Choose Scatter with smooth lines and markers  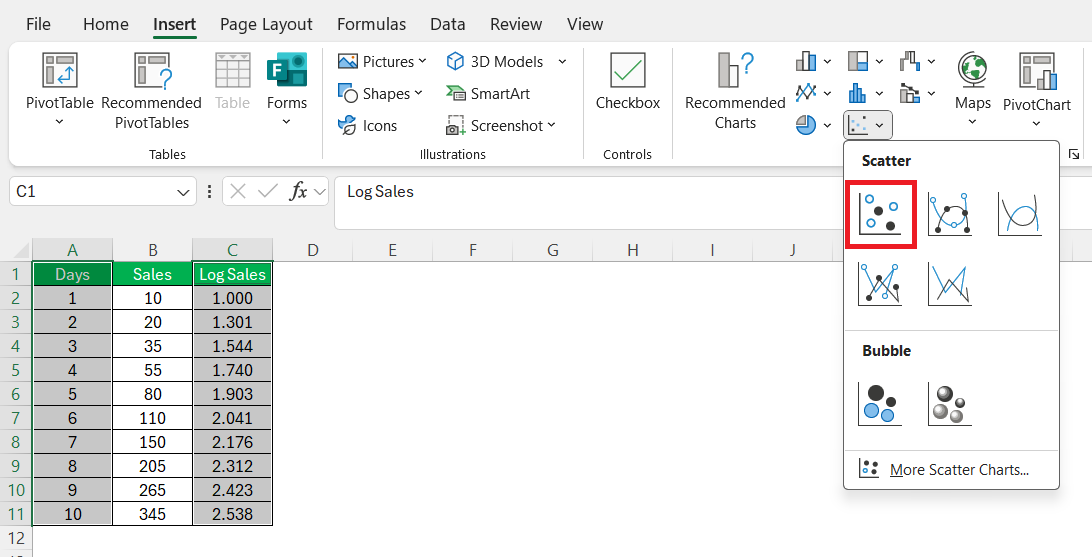(x=950, y=214)
